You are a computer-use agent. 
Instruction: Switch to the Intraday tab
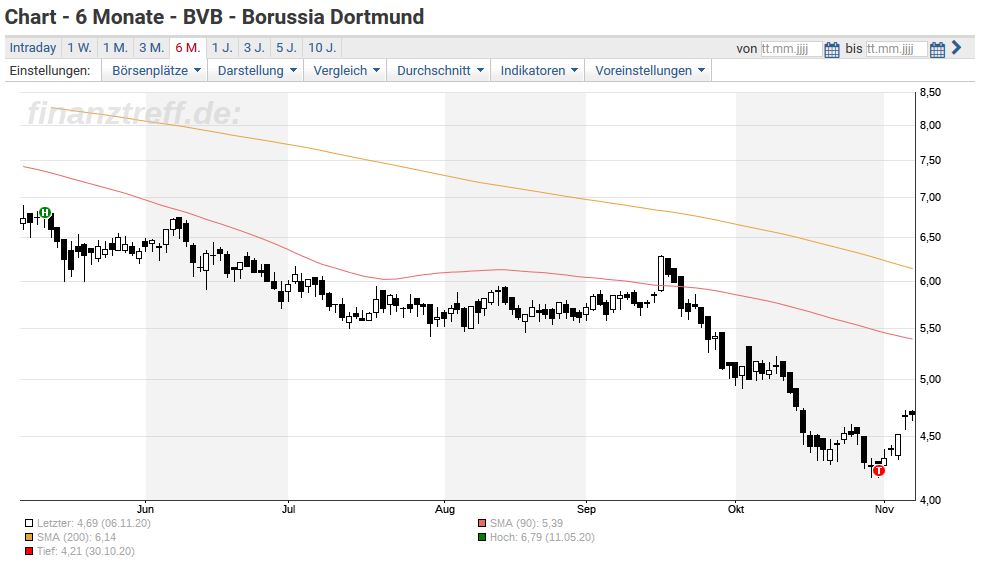[33, 48]
